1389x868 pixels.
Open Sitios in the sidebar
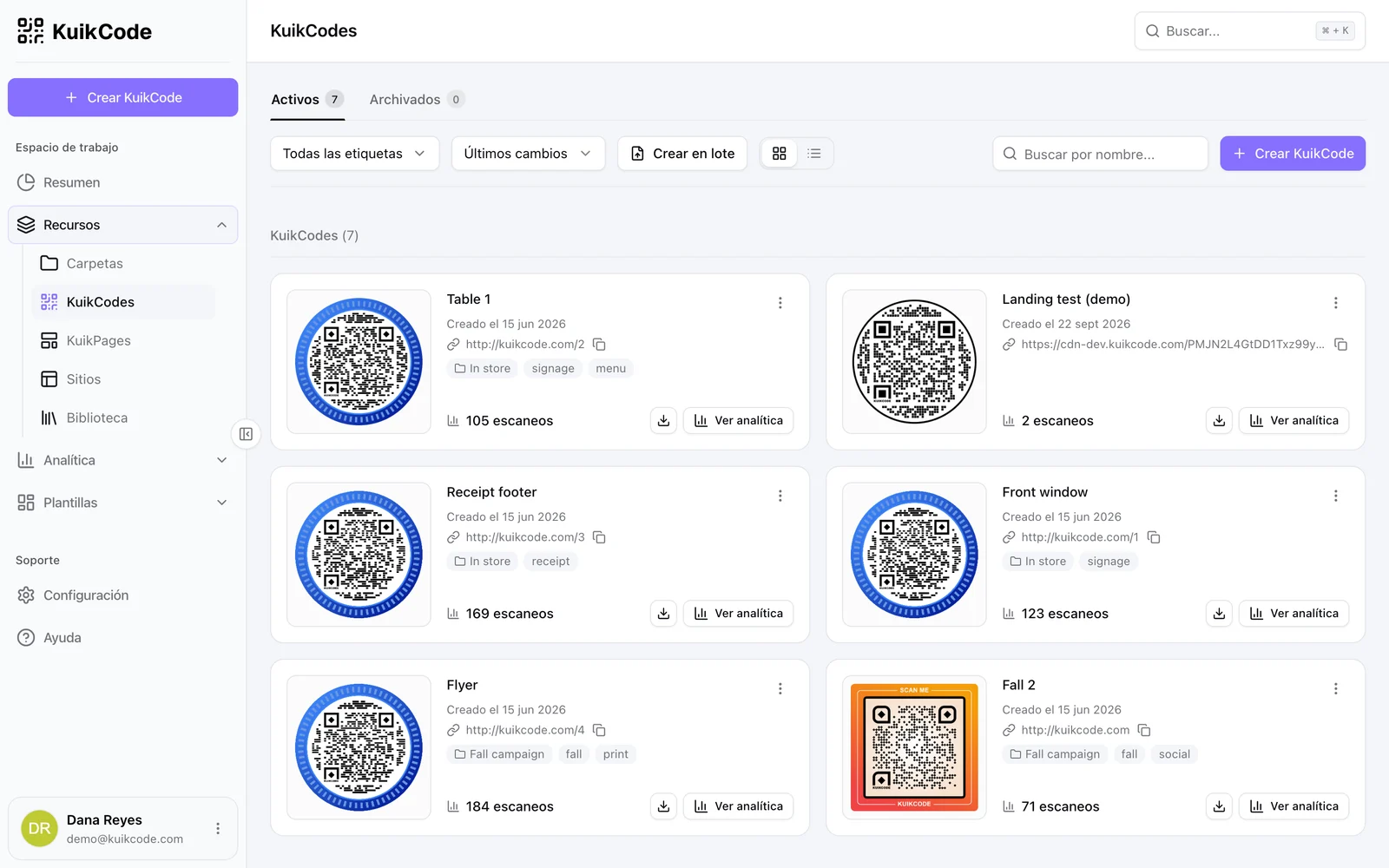click(122, 379)
